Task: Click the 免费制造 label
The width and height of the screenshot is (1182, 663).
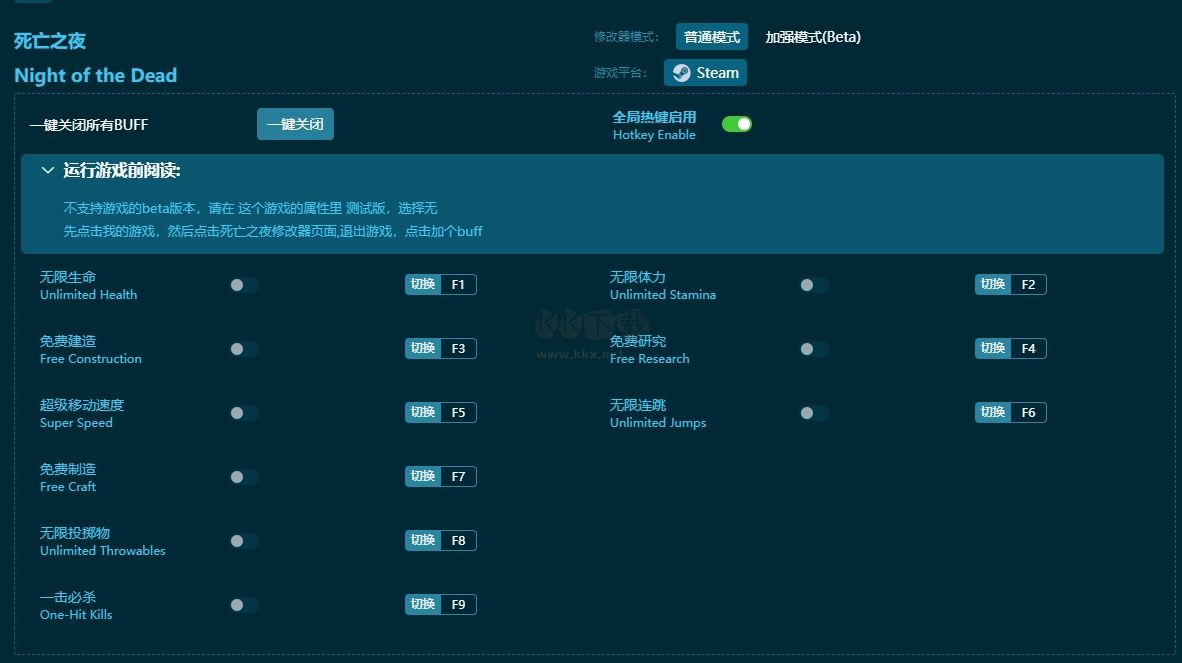Action: click(x=68, y=469)
